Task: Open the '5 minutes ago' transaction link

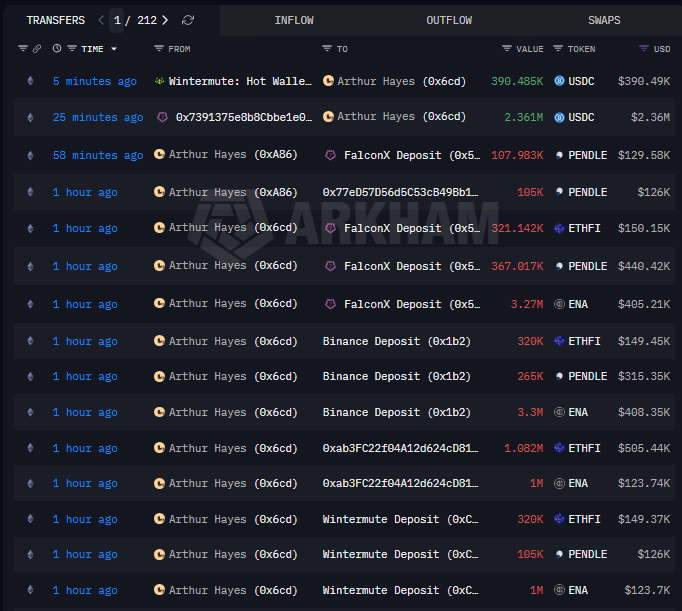Action: point(94,81)
